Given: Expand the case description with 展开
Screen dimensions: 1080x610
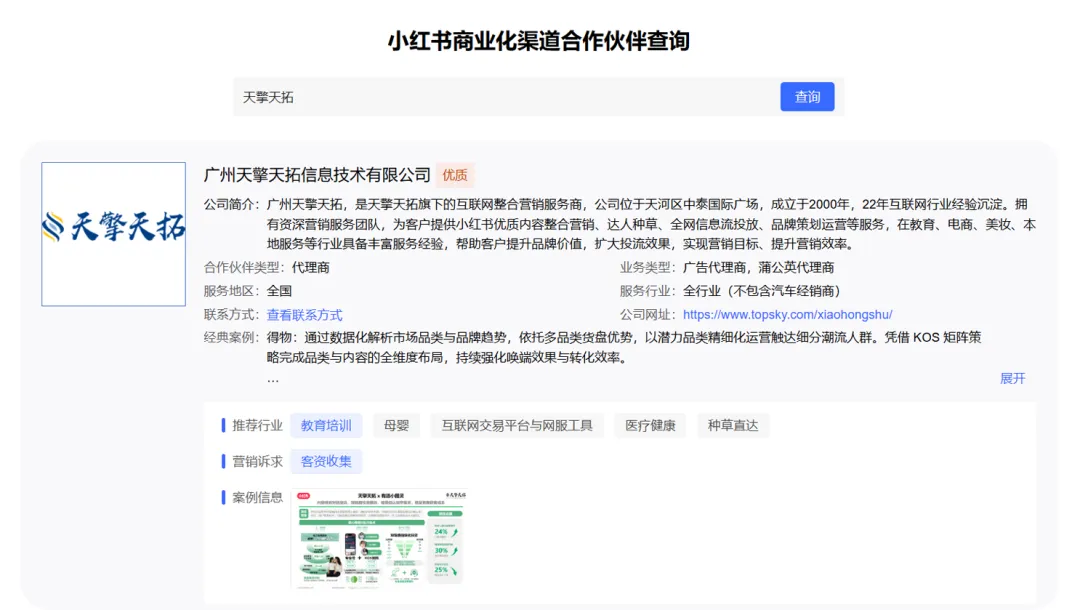Looking at the screenshot, I should tap(1012, 378).
